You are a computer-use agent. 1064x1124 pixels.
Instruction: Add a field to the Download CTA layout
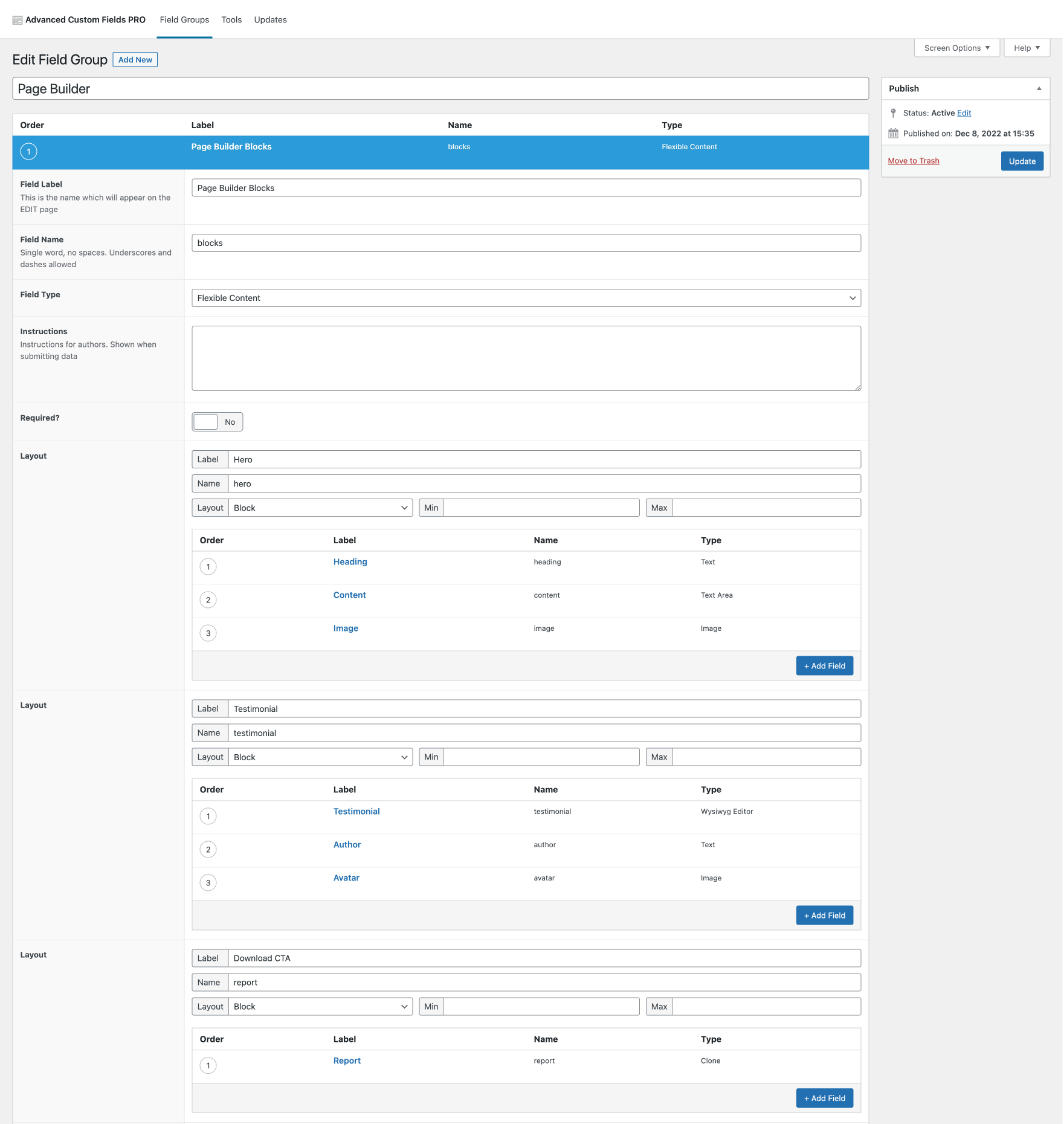pos(824,1098)
